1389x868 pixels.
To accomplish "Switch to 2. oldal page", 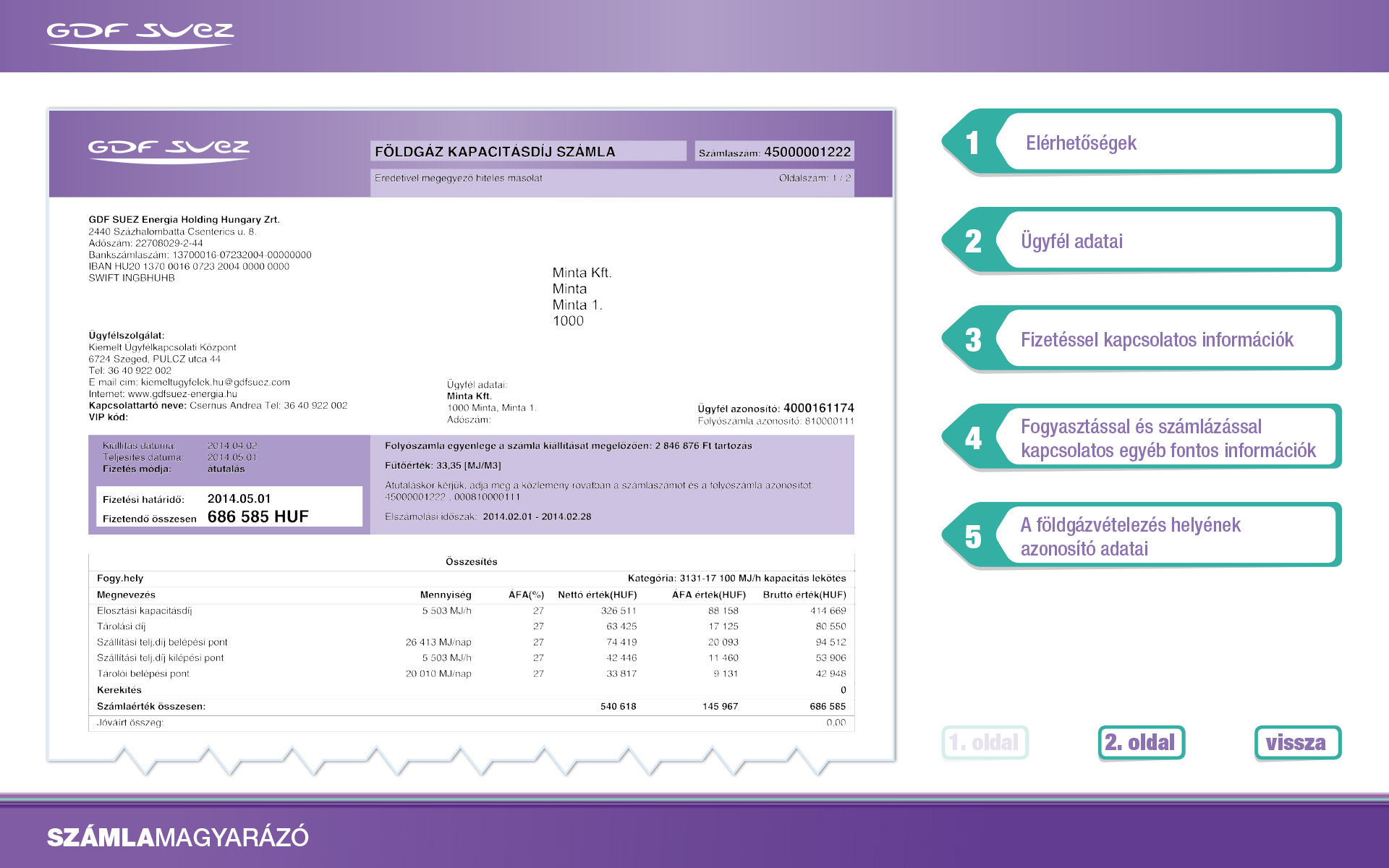I will tap(1141, 743).
